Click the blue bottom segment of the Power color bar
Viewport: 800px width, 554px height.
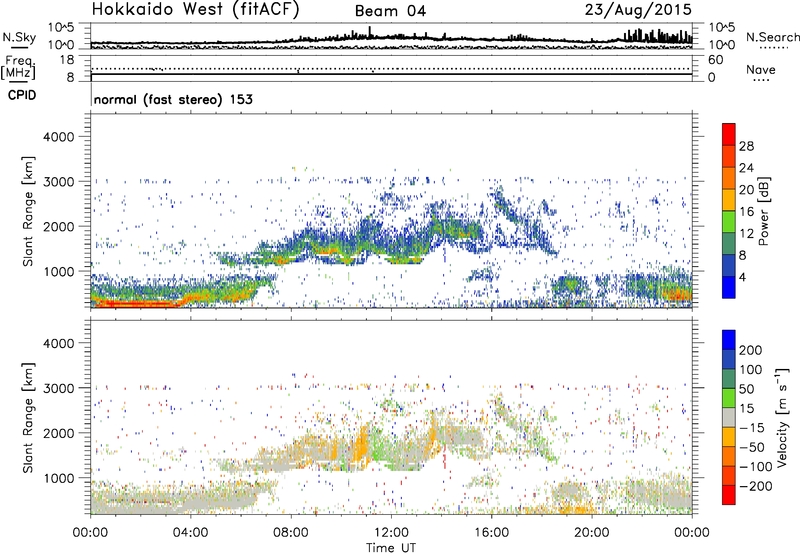(x=729, y=287)
